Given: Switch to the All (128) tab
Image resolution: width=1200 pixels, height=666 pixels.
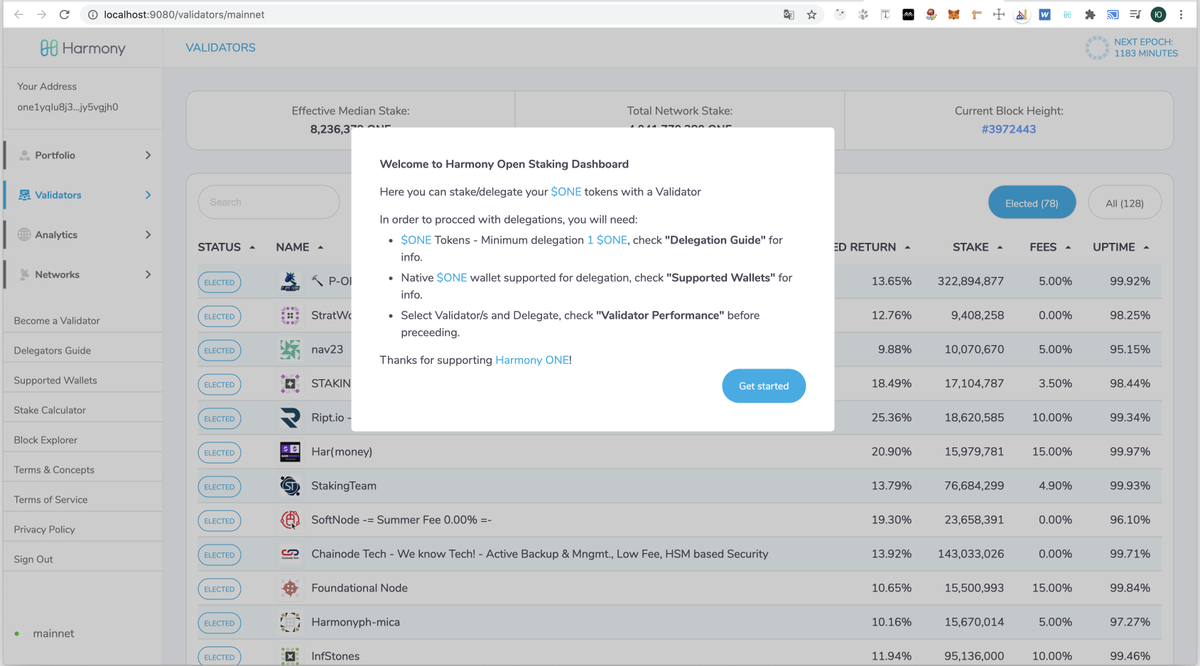Looking at the screenshot, I should coord(1125,203).
